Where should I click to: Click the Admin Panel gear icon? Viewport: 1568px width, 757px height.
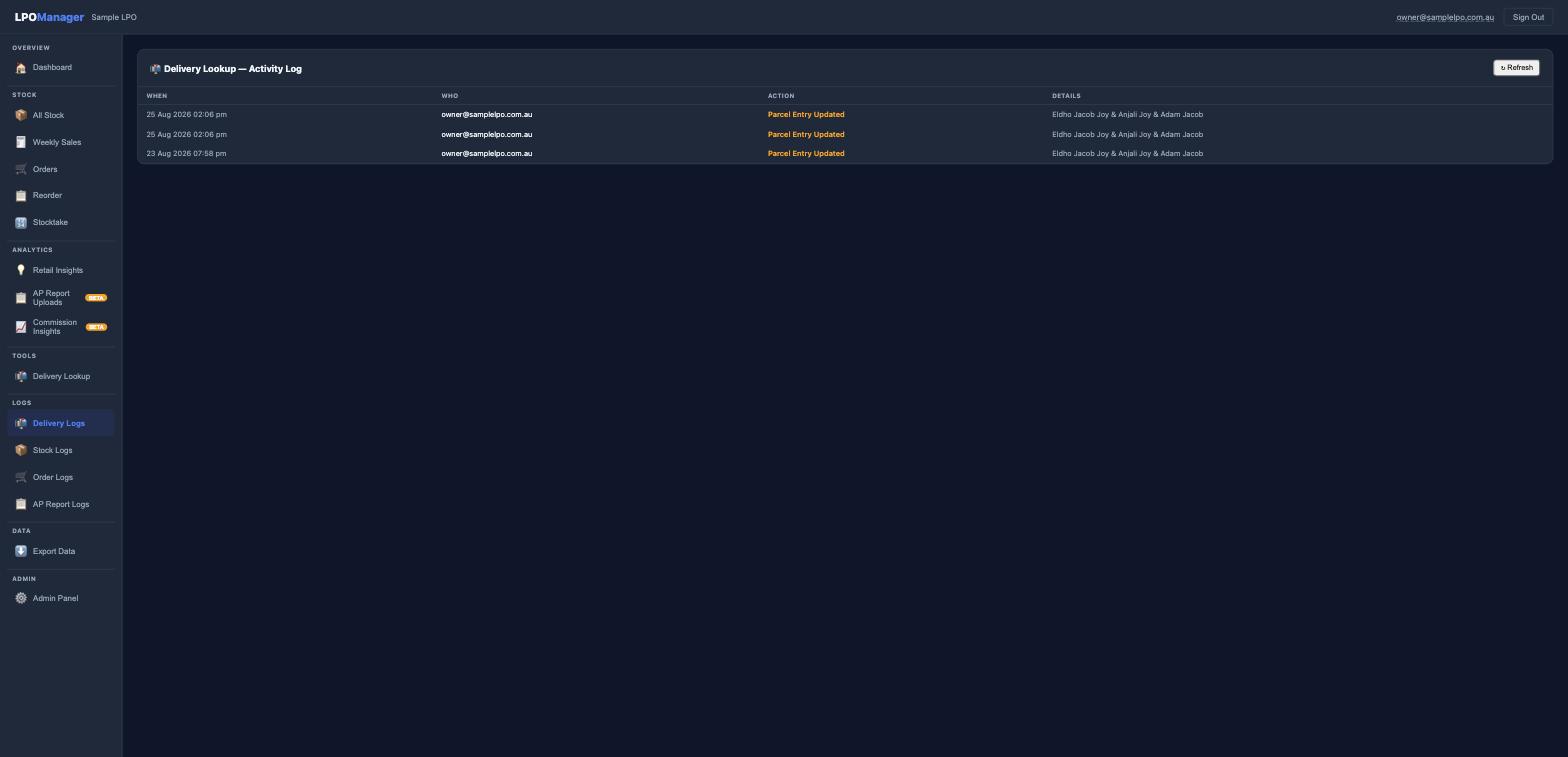coord(21,598)
